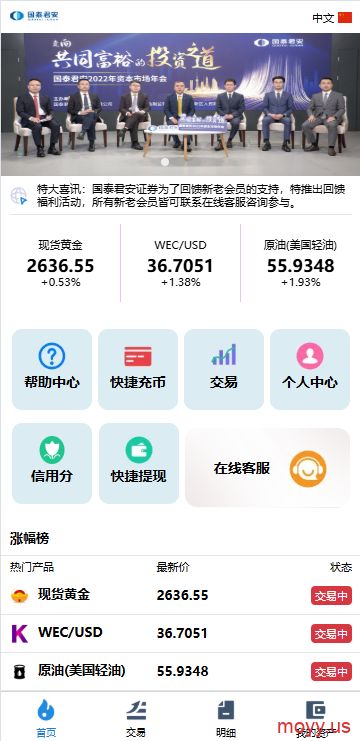Open the 中文 language selector
The height and width of the screenshot is (741, 360).
click(332, 18)
